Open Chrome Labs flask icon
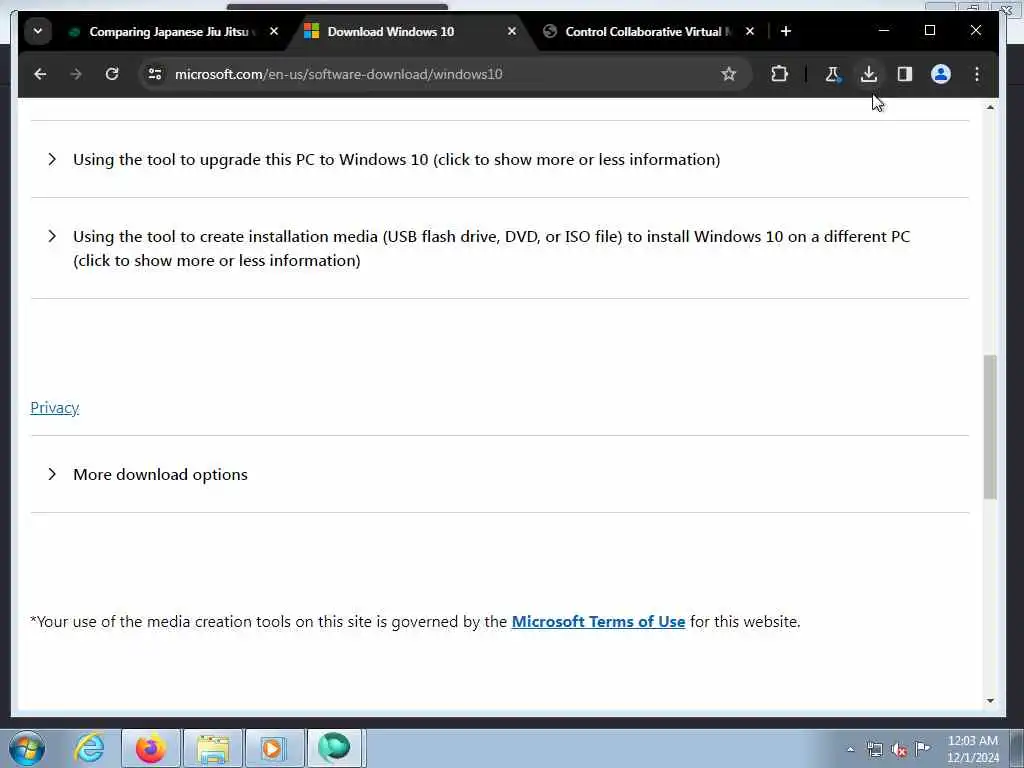The width and height of the screenshot is (1024, 768). click(x=832, y=74)
